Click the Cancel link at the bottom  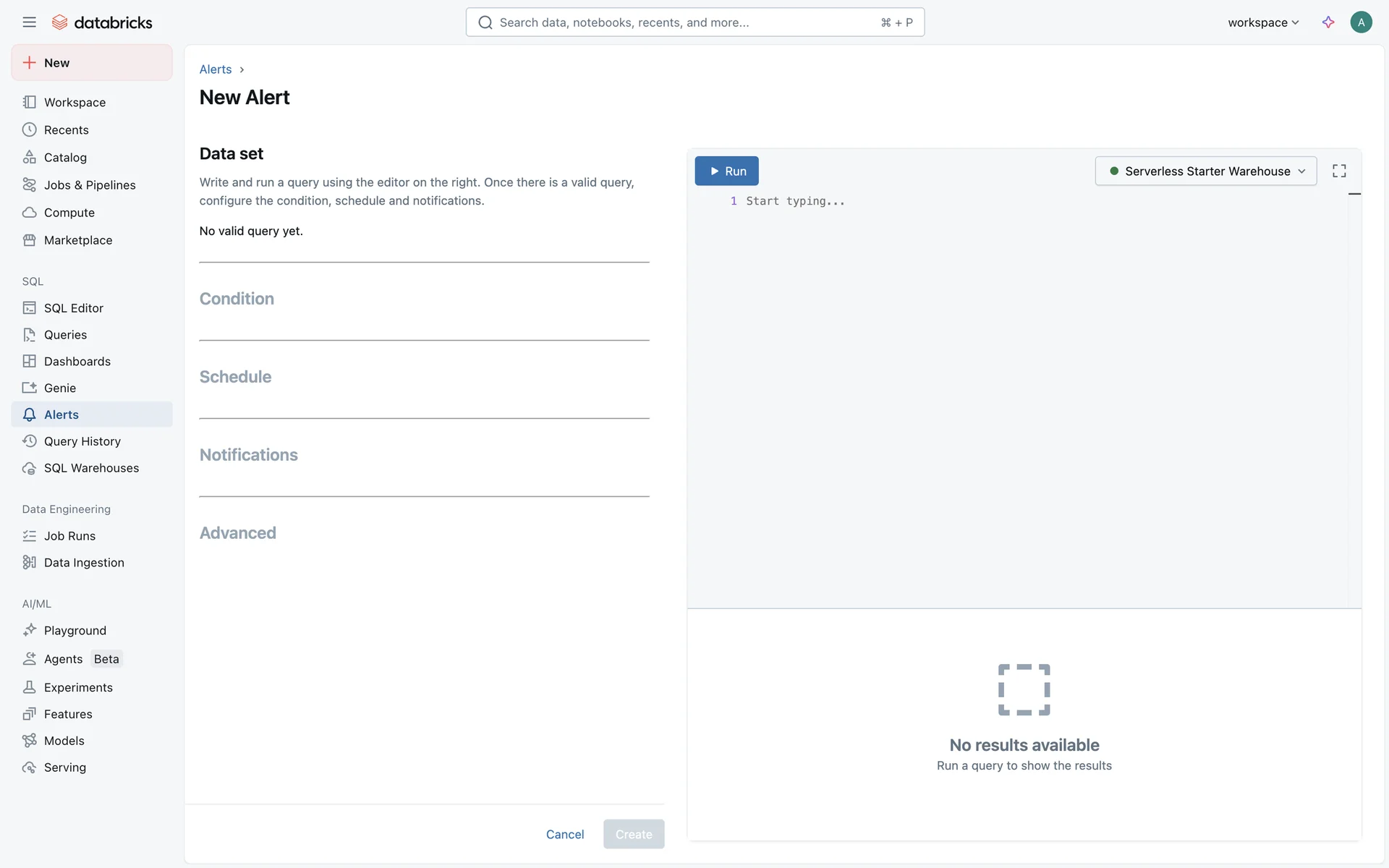pos(564,835)
